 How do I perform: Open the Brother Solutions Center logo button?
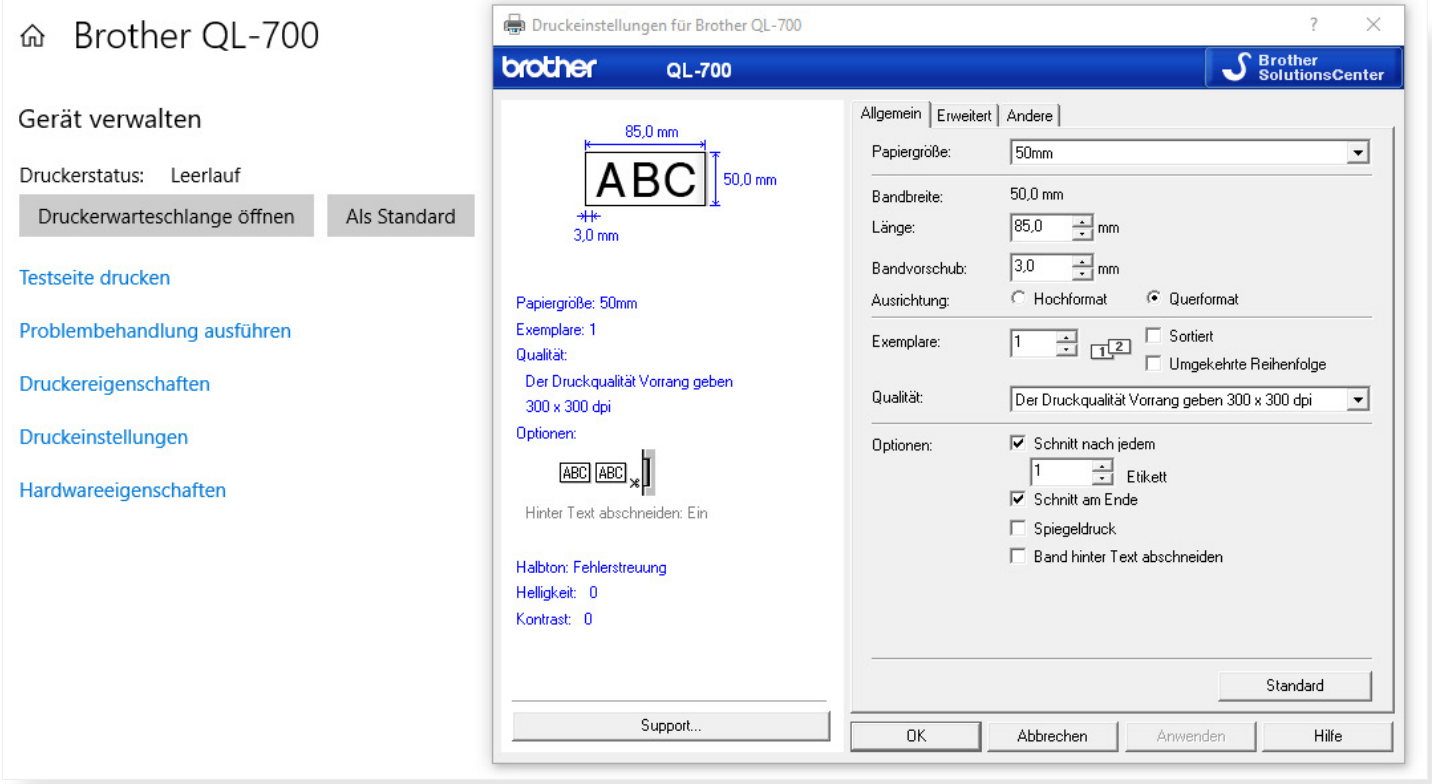(x=1304, y=67)
